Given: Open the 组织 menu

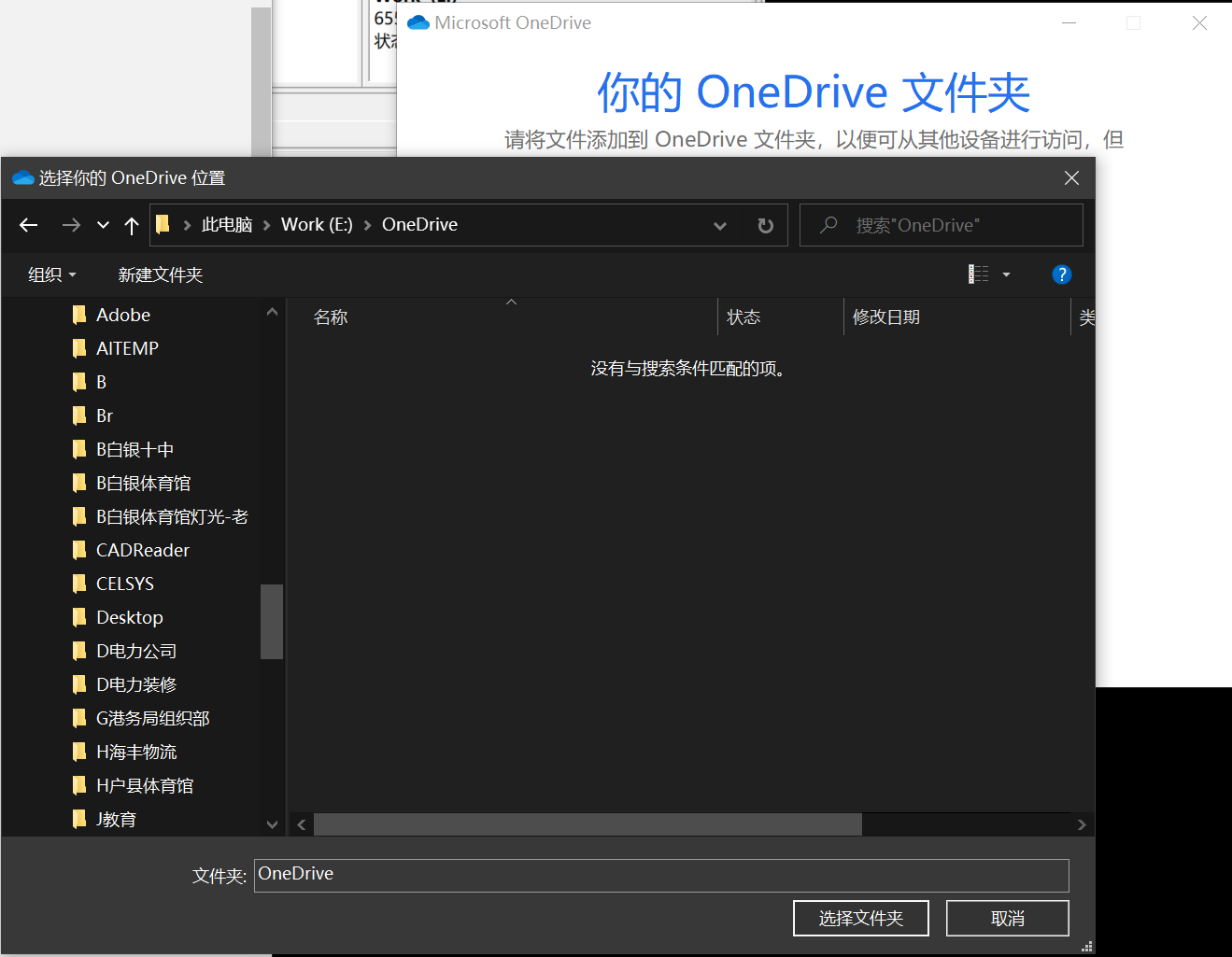Looking at the screenshot, I should pos(52,274).
